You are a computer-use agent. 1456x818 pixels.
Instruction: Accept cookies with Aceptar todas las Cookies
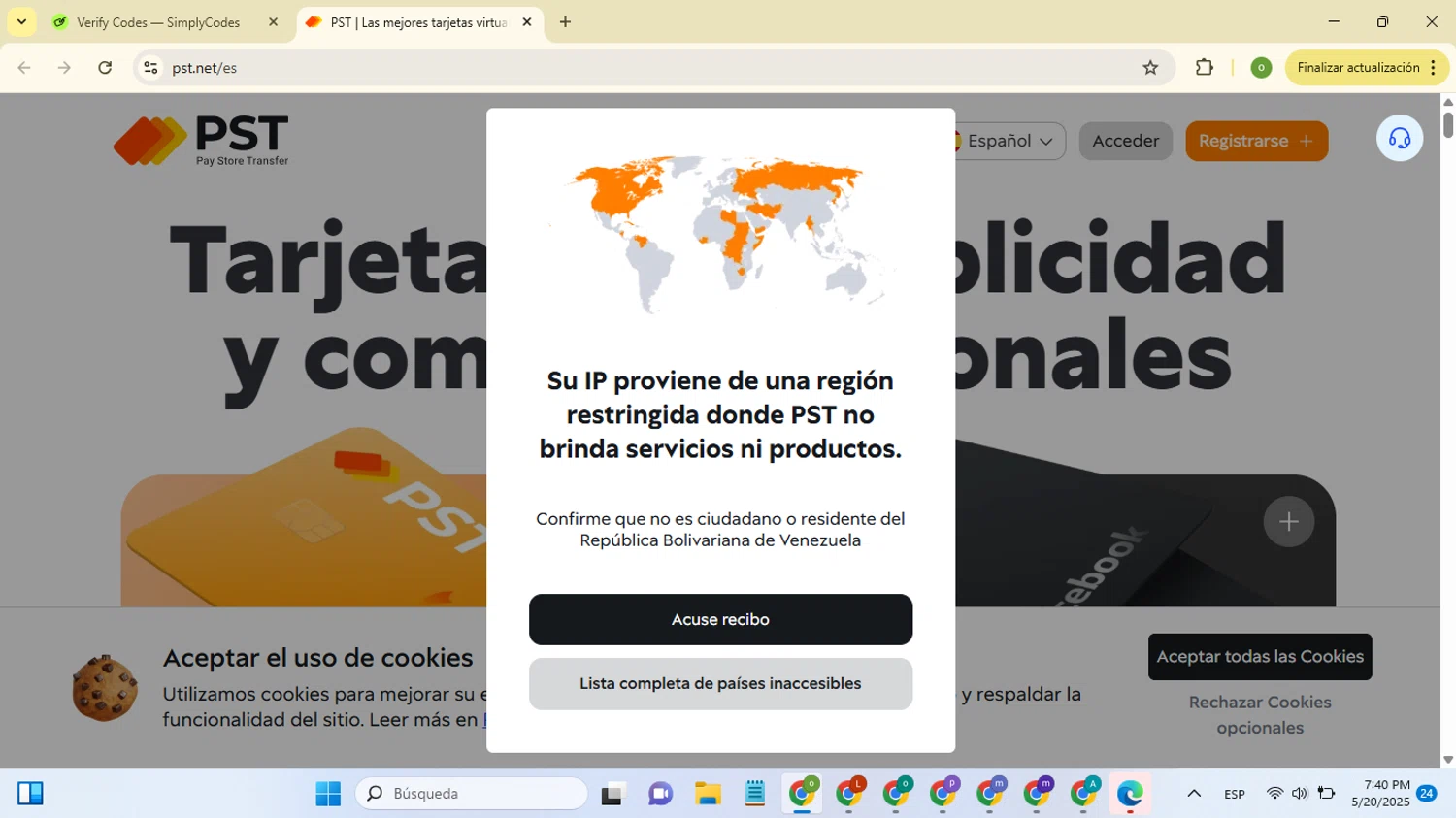1260,657
